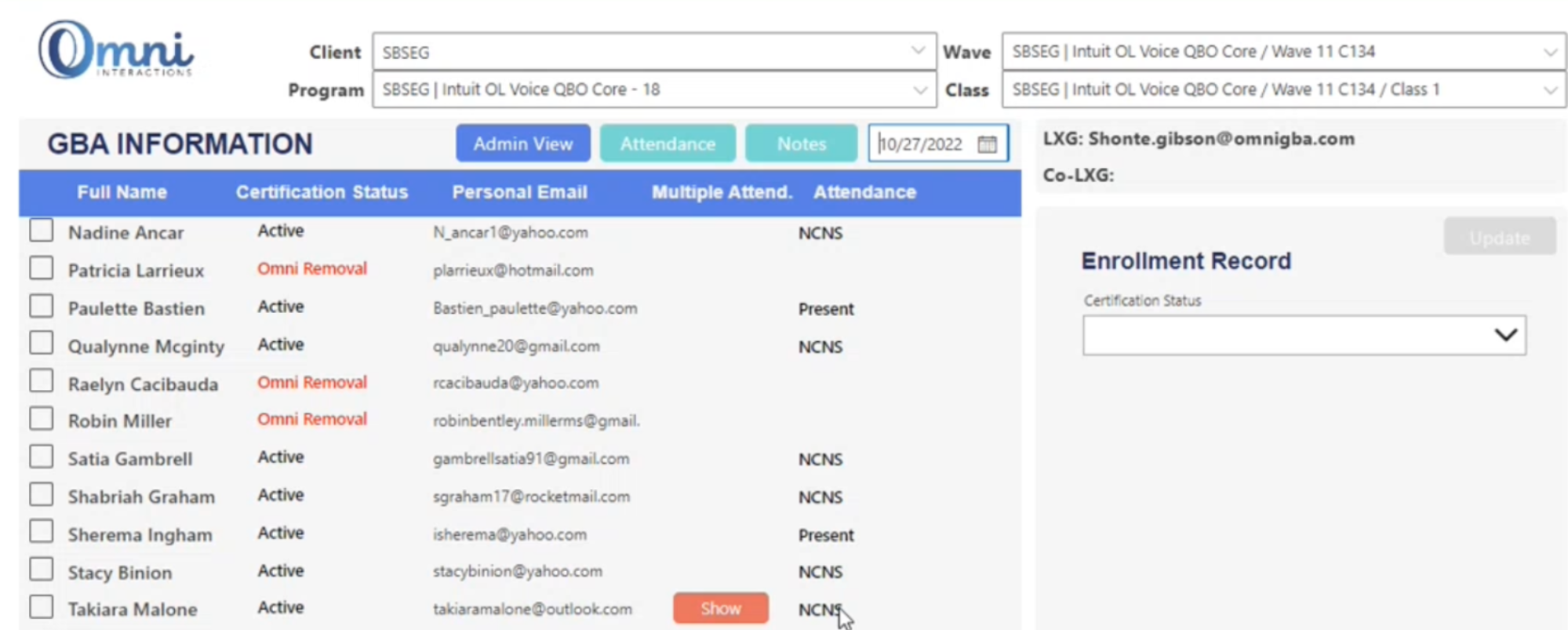Screen dimensions: 1568x630
Task: Click NCNS attendance for Stacy Binion
Action: point(820,572)
